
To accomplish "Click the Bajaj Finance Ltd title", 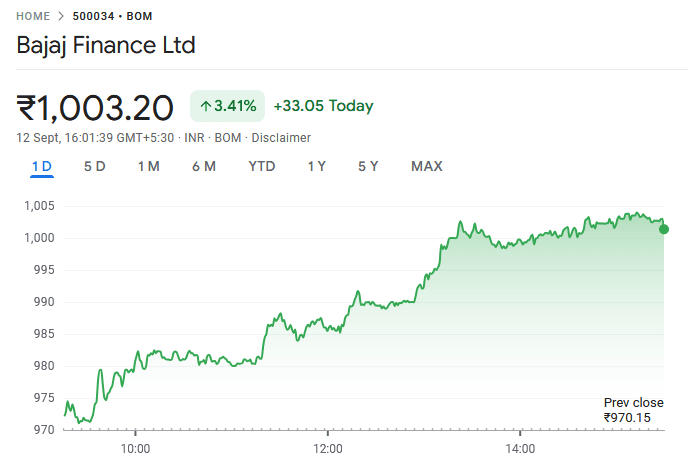I will click(106, 45).
